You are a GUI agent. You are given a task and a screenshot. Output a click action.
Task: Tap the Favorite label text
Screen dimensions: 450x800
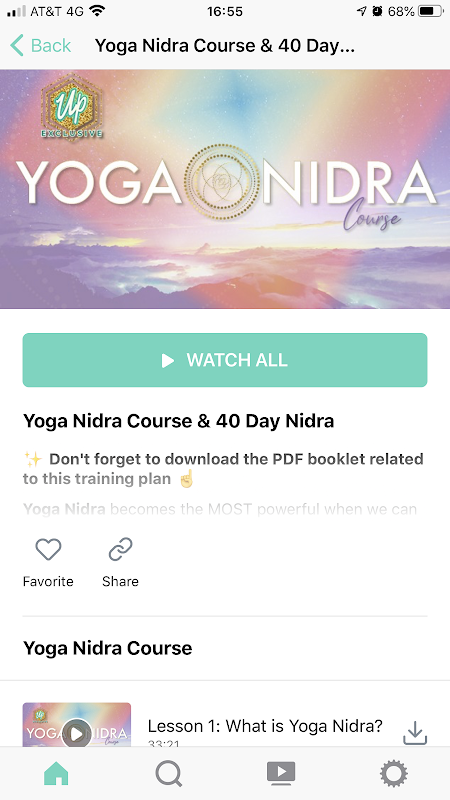[48, 581]
